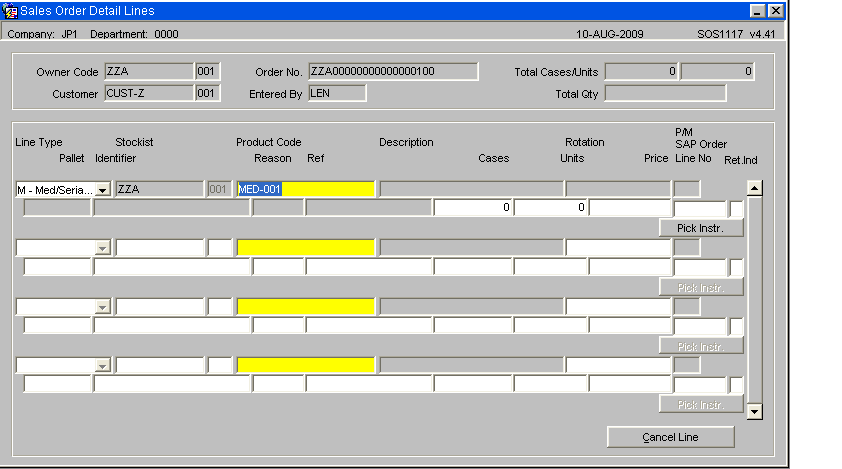The width and height of the screenshot is (842, 469).
Task: Click the second row's Pallet field
Action: click(x=57, y=266)
